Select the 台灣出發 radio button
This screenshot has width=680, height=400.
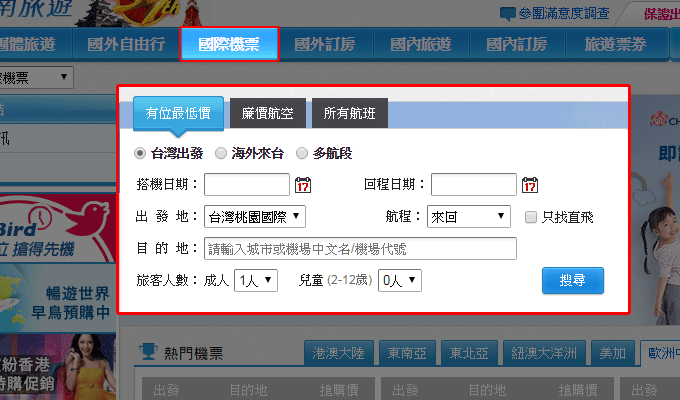point(140,153)
